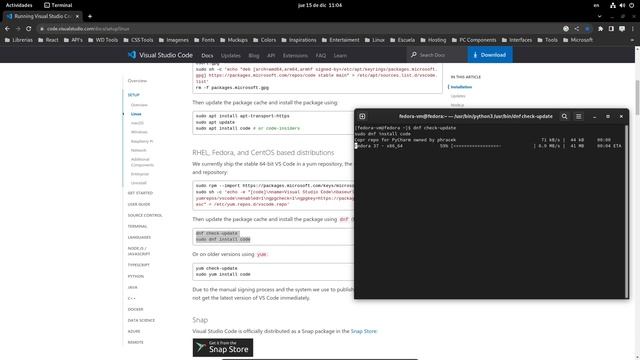Open the Terminal app menu in top bar
The image size is (640, 360).
[58, 5]
